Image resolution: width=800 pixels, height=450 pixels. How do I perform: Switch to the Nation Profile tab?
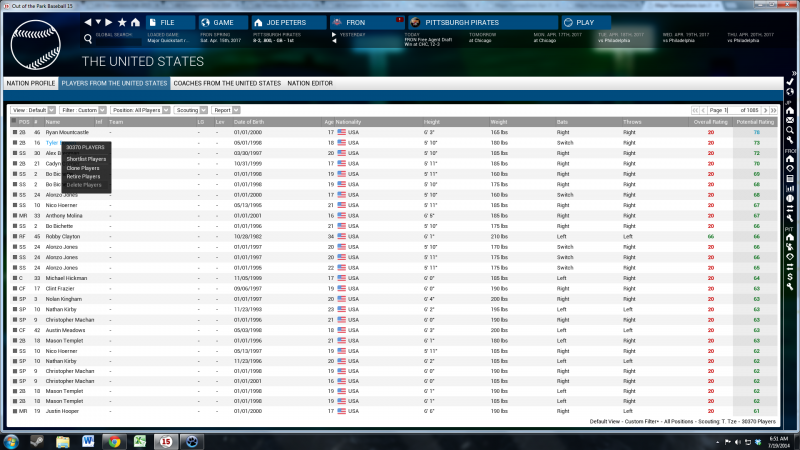[31, 83]
